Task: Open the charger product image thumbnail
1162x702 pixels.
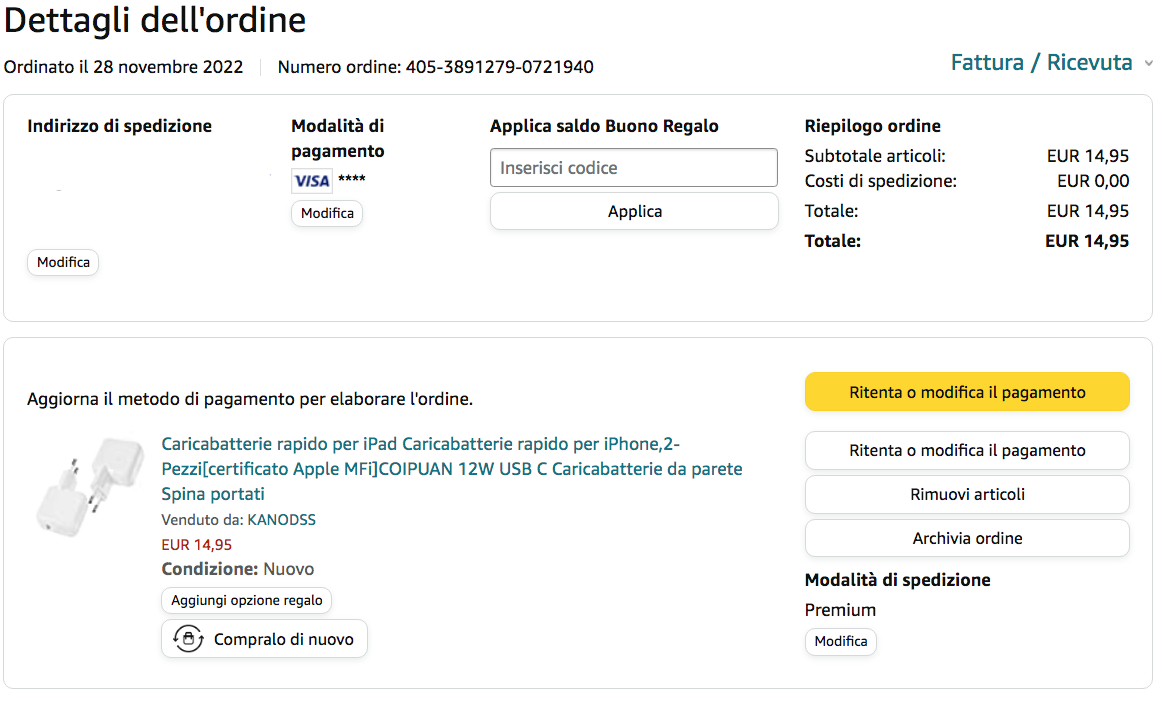Action: point(76,490)
